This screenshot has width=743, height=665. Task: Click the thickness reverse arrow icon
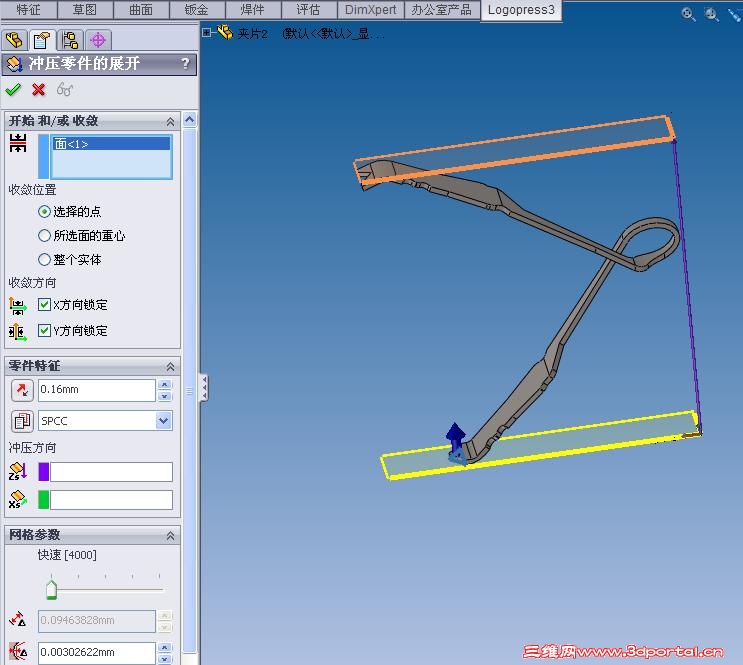pyautogui.click(x=22, y=390)
